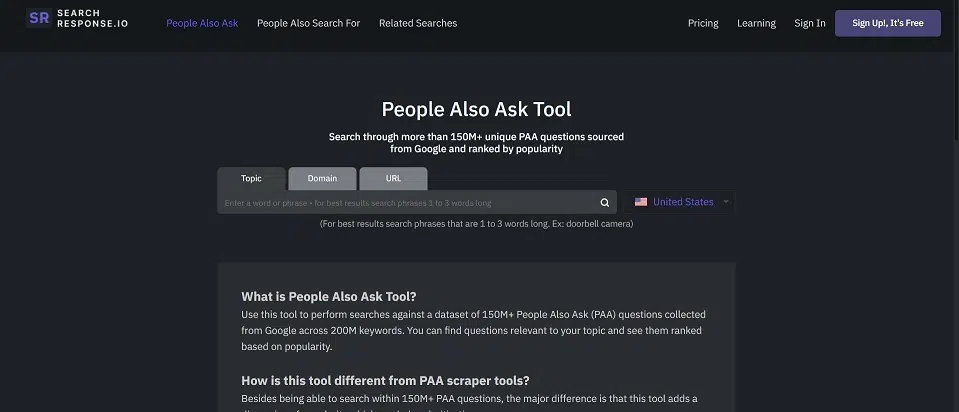
Task: Switch to the URL tab
Action: (393, 178)
